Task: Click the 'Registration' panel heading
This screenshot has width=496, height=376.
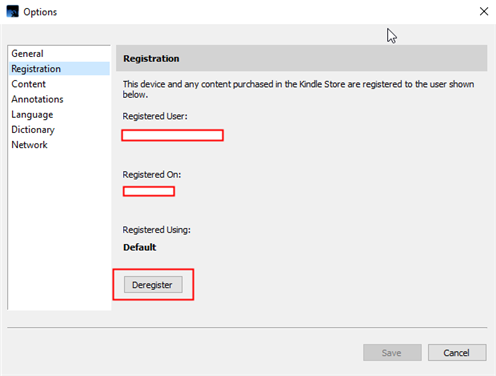Action: pyautogui.click(x=151, y=59)
